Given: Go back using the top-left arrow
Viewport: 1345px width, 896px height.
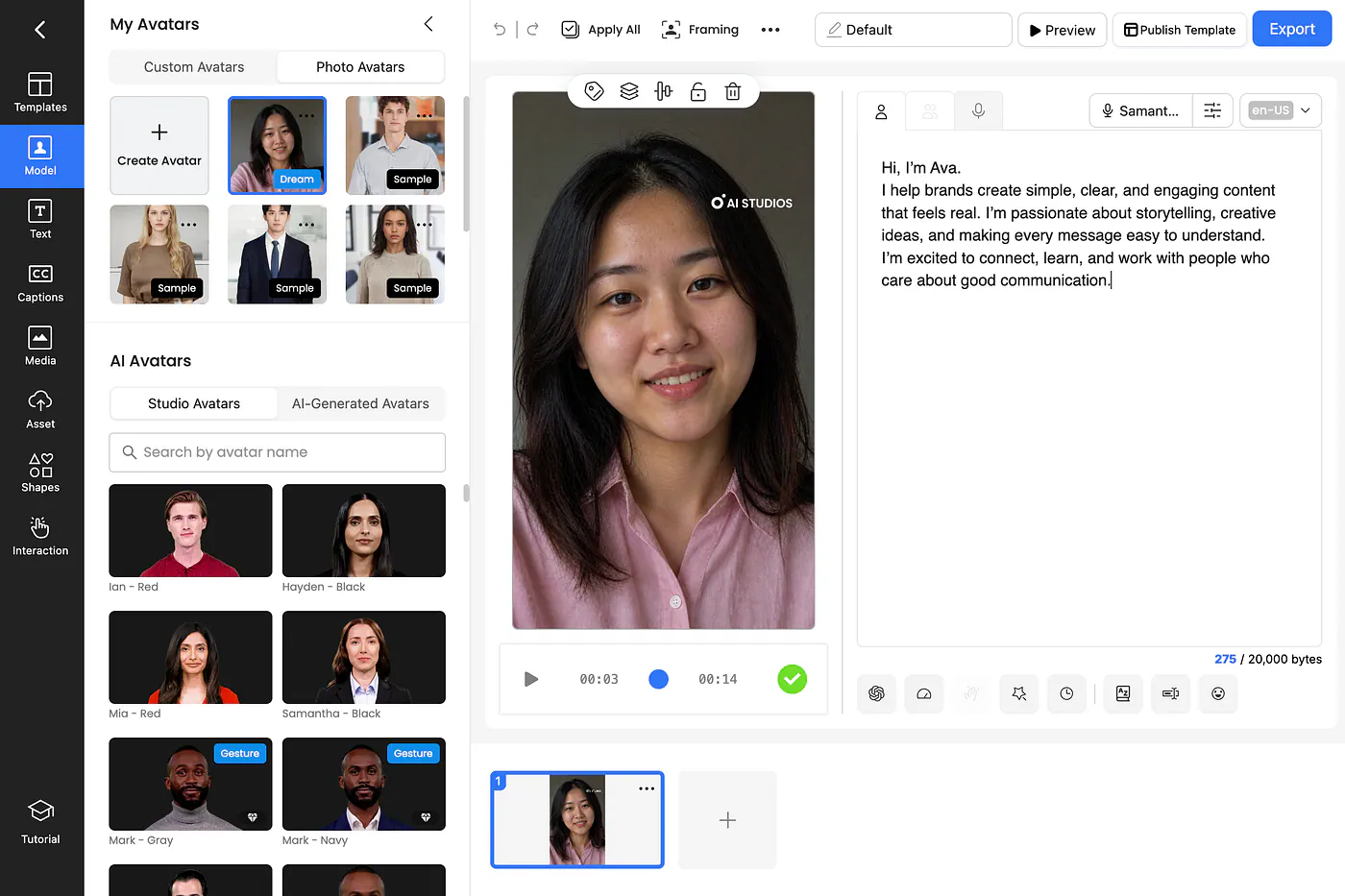Looking at the screenshot, I should point(40,30).
